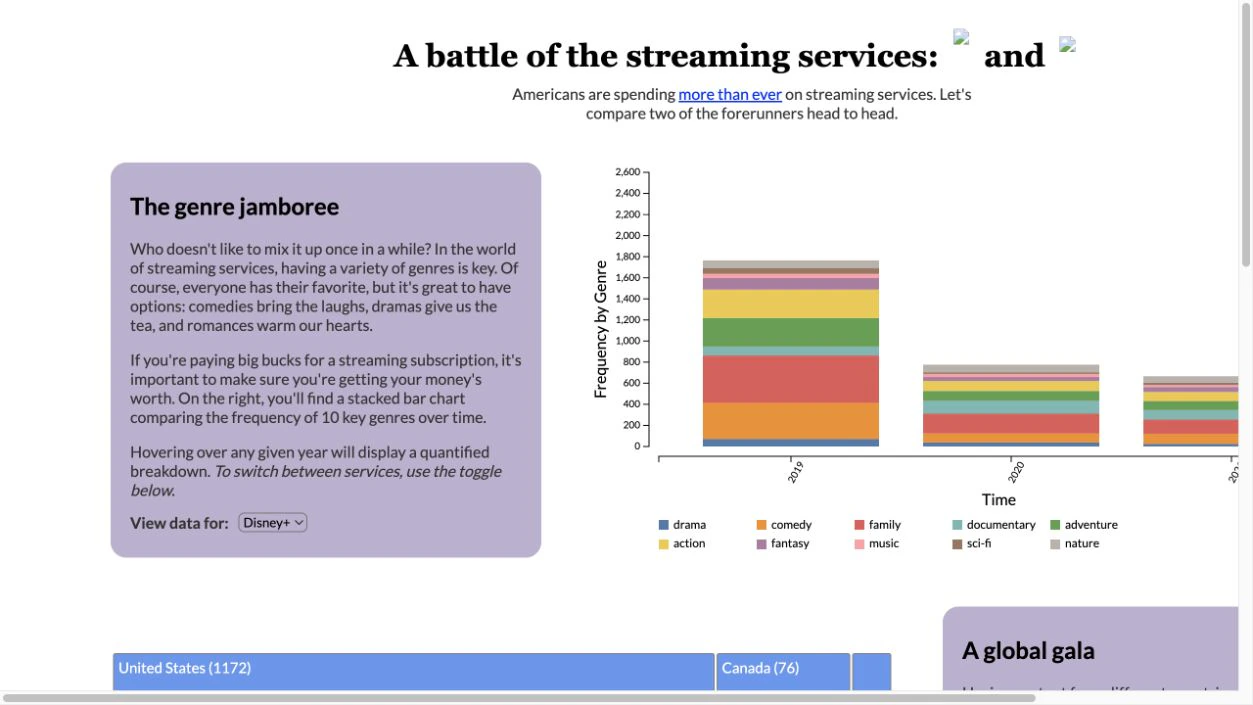Click the 2019 bar's orange comedy segment
The height and width of the screenshot is (705, 1253).
point(791,421)
